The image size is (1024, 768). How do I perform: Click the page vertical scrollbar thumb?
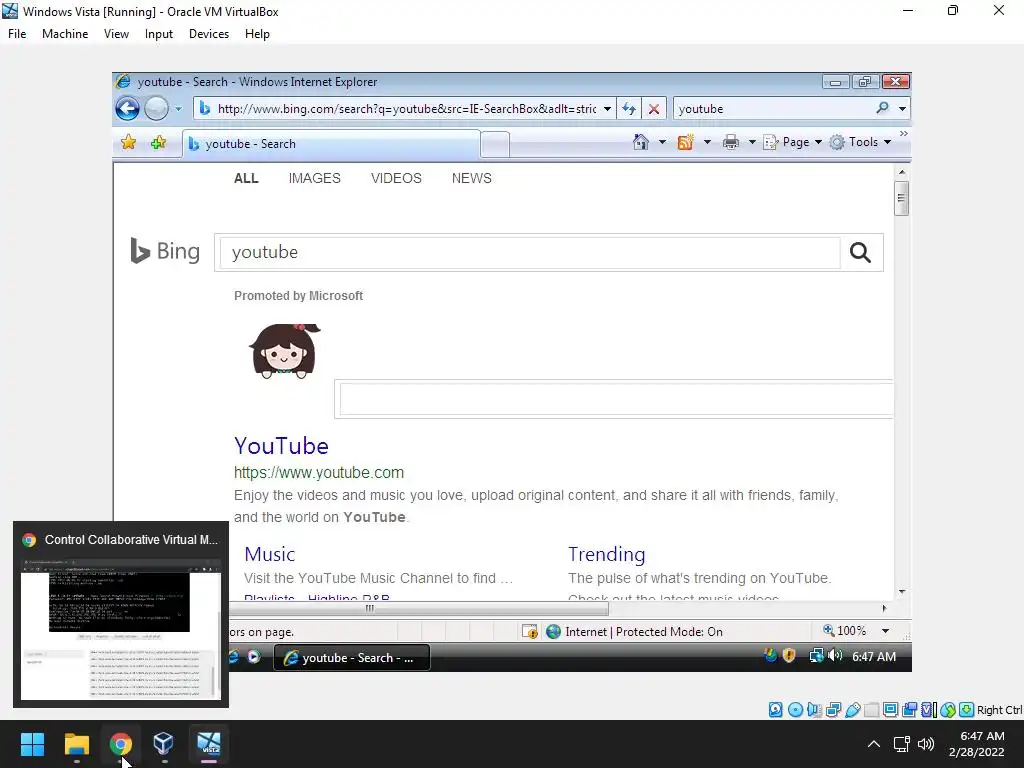(902, 199)
